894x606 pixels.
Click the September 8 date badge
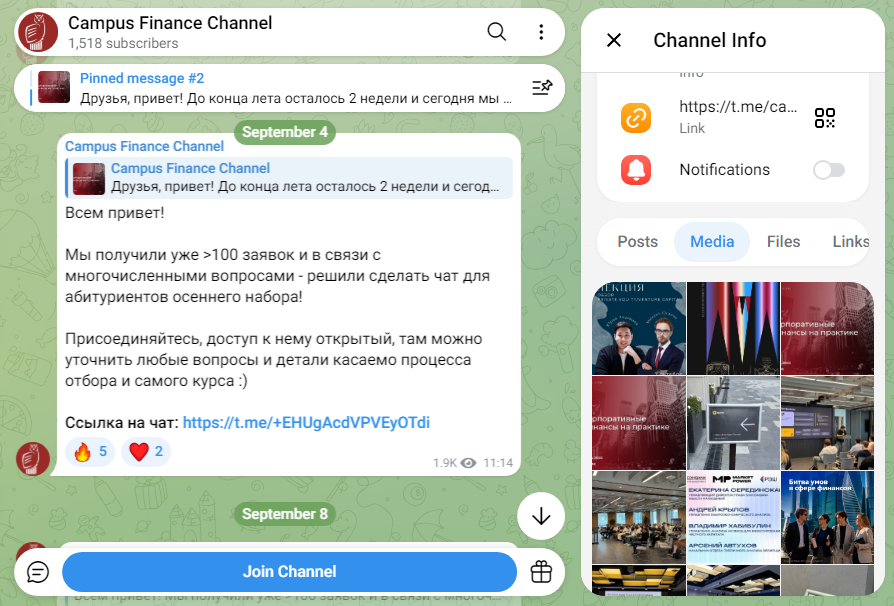(285, 514)
